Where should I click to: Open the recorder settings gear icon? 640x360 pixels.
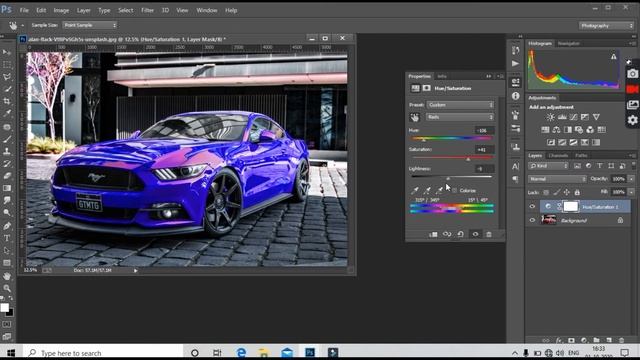click(632, 120)
